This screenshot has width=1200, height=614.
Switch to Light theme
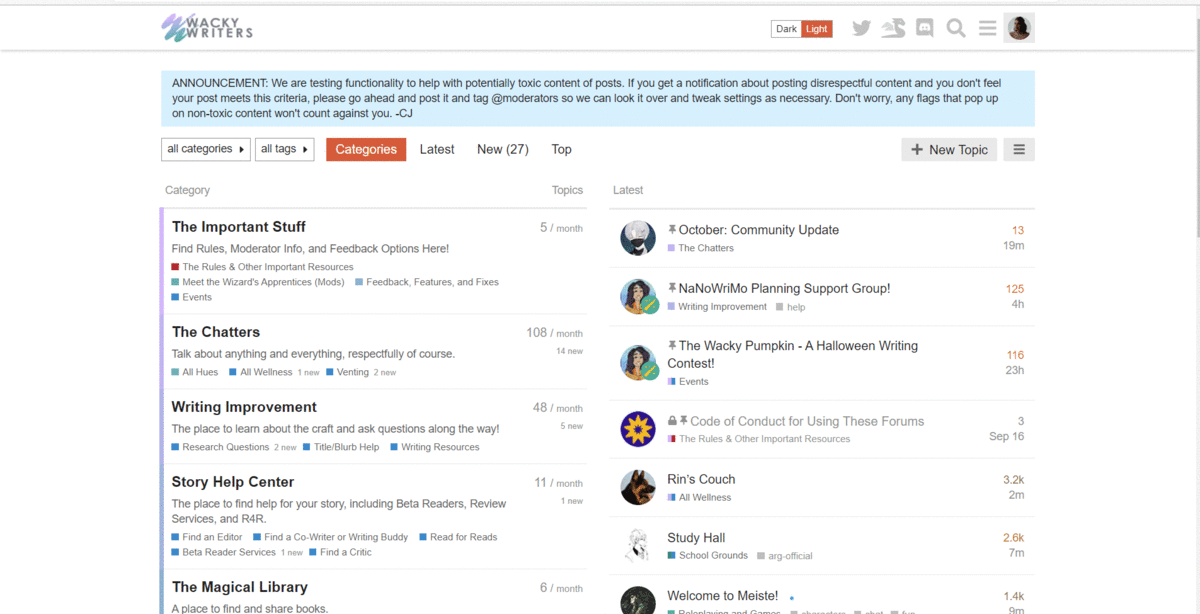tap(817, 29)
